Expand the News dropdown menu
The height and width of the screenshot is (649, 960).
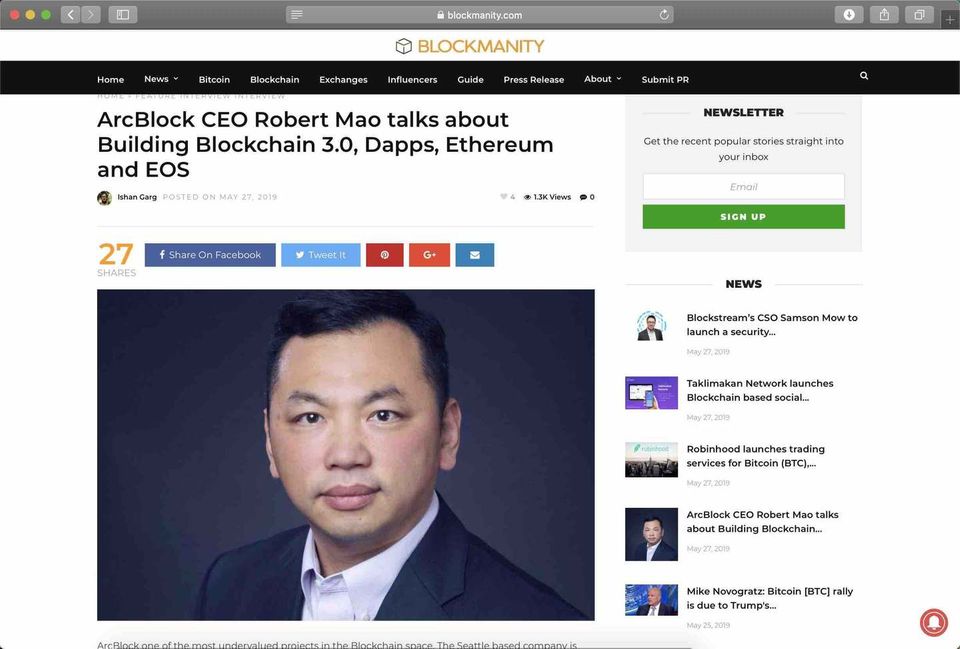click(x=161, y=79)
